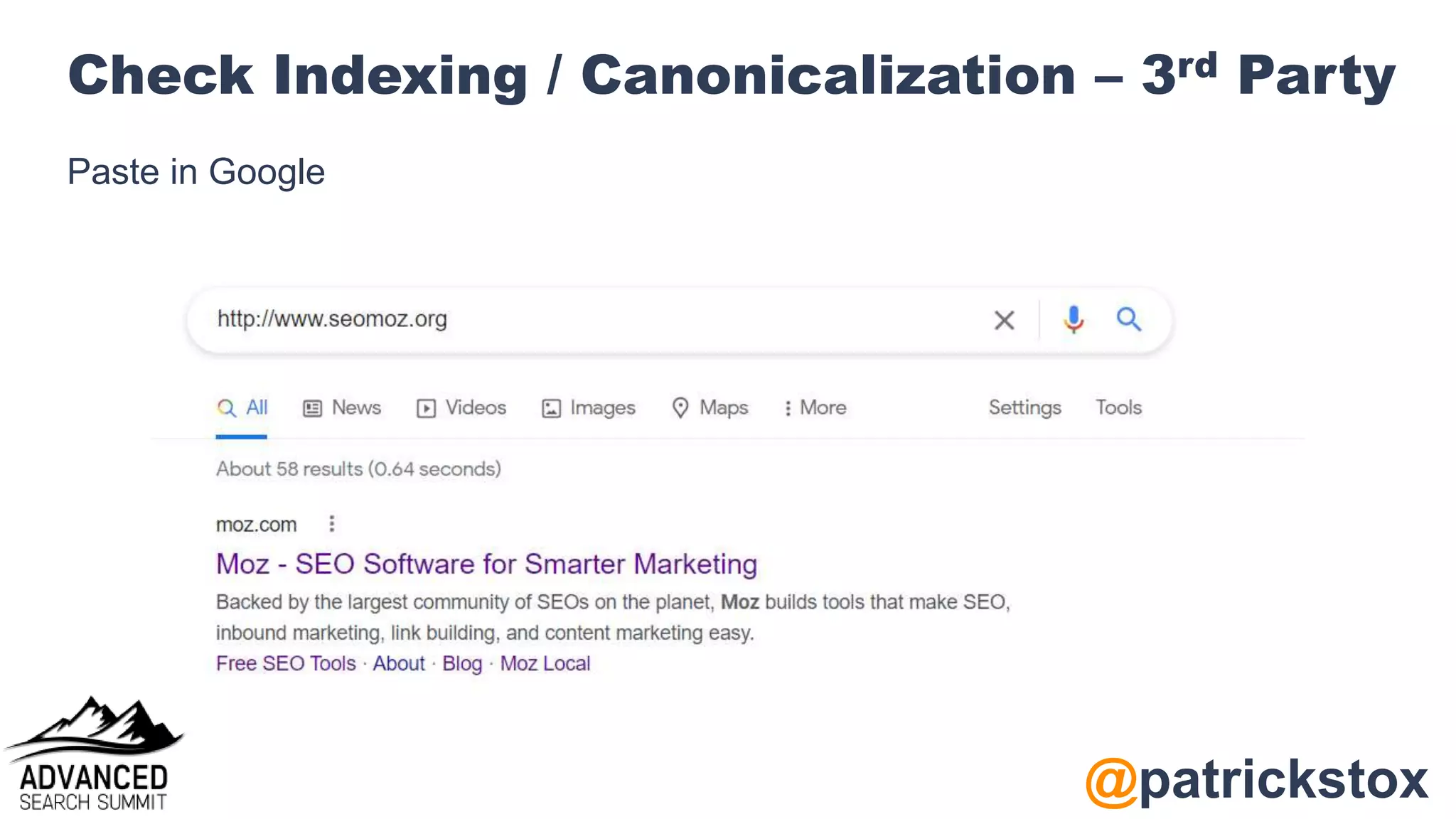Click the search field containing http://www.seomoz.org
Viewport: 1456px width, 819px height.
click(x=679, y=320)
